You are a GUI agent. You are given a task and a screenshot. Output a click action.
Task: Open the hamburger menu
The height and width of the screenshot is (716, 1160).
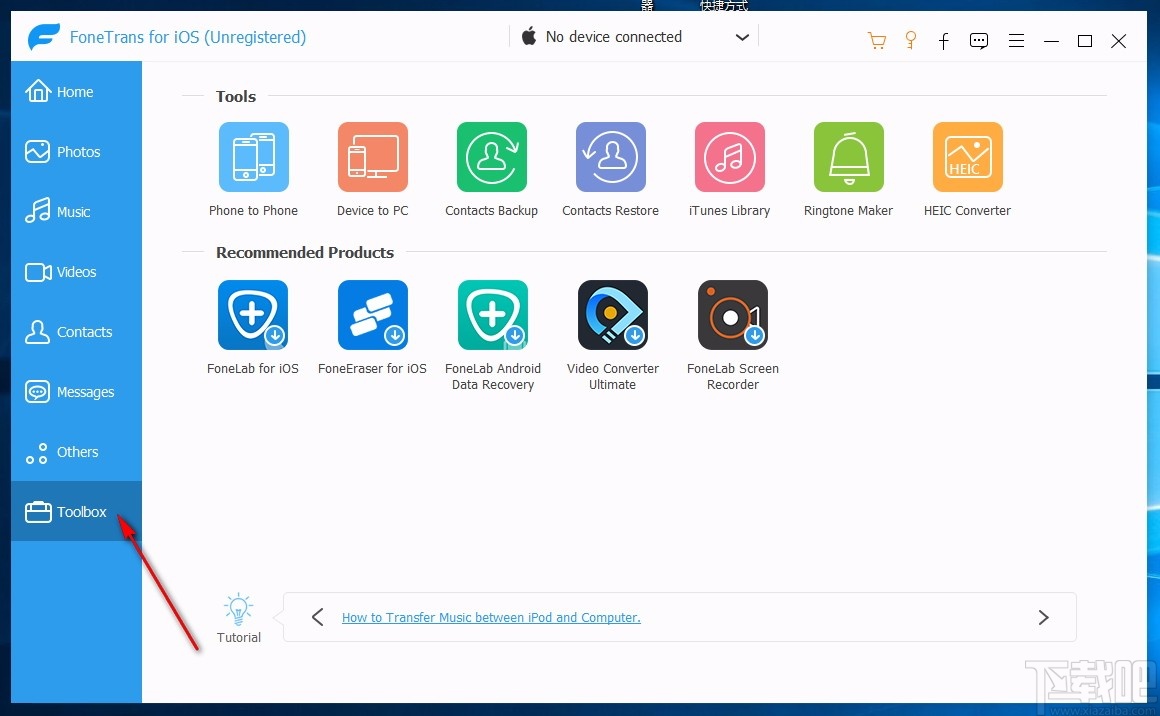coord(1016,40)
